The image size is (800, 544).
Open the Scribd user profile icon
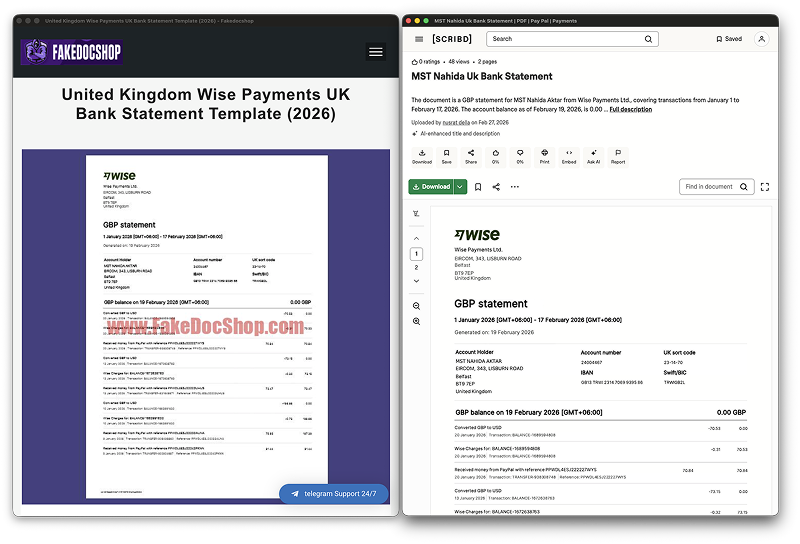click(761, 39)
